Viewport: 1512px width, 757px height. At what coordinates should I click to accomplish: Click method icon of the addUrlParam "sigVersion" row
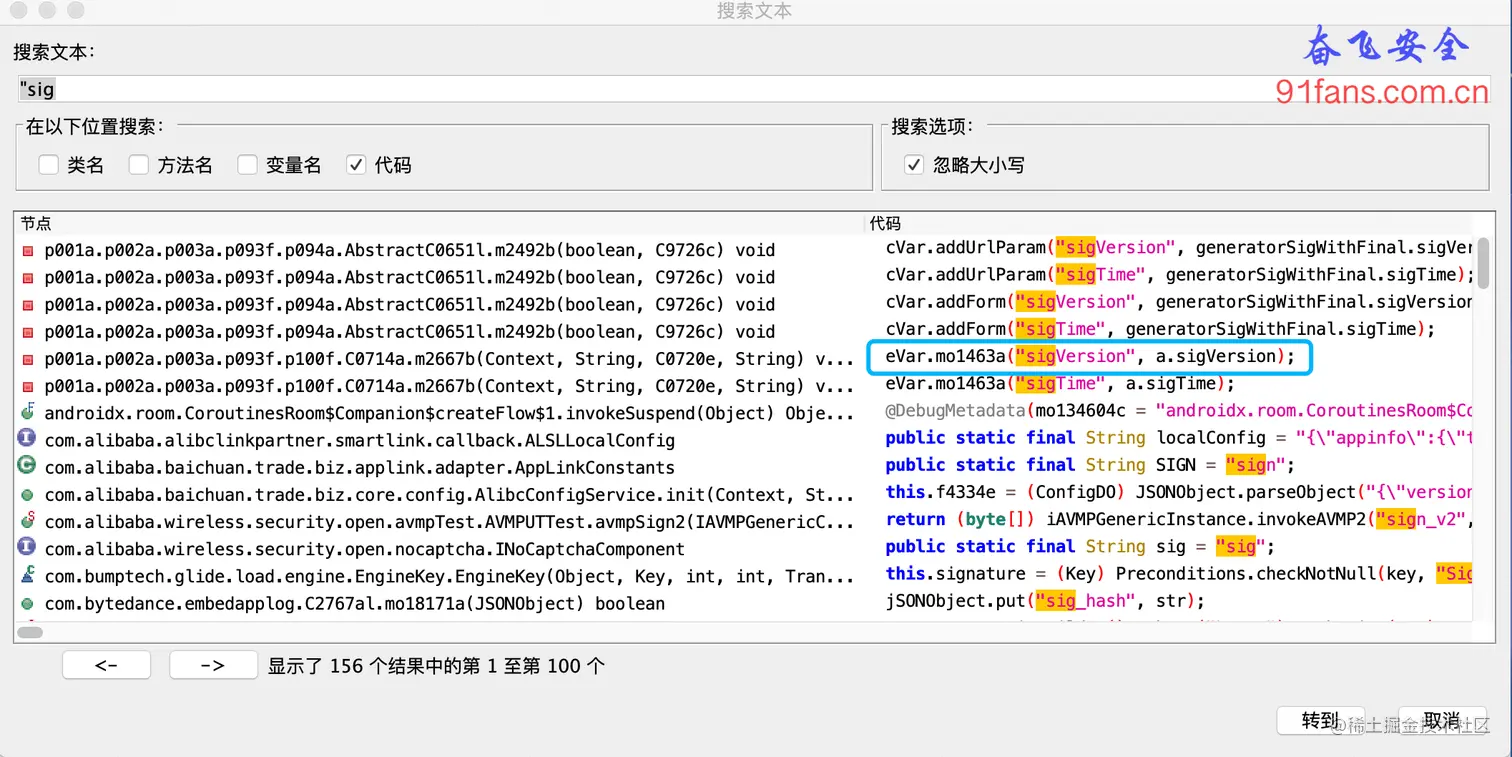27,250
